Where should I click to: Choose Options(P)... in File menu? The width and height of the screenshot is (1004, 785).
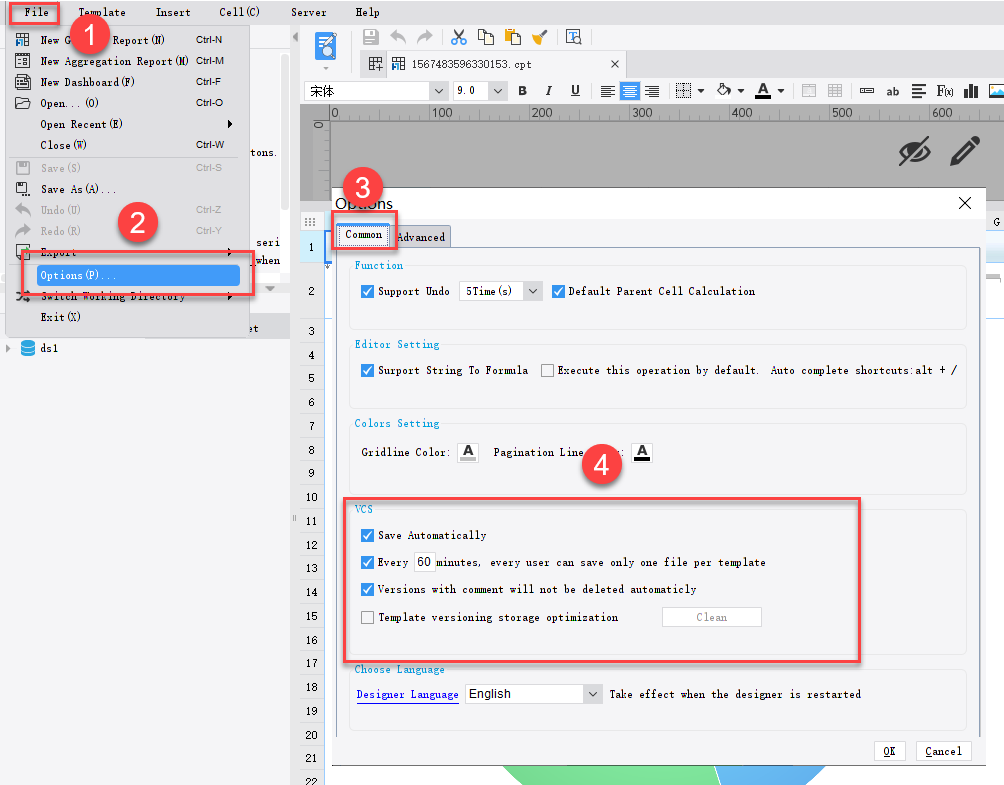tap(138, 275)
